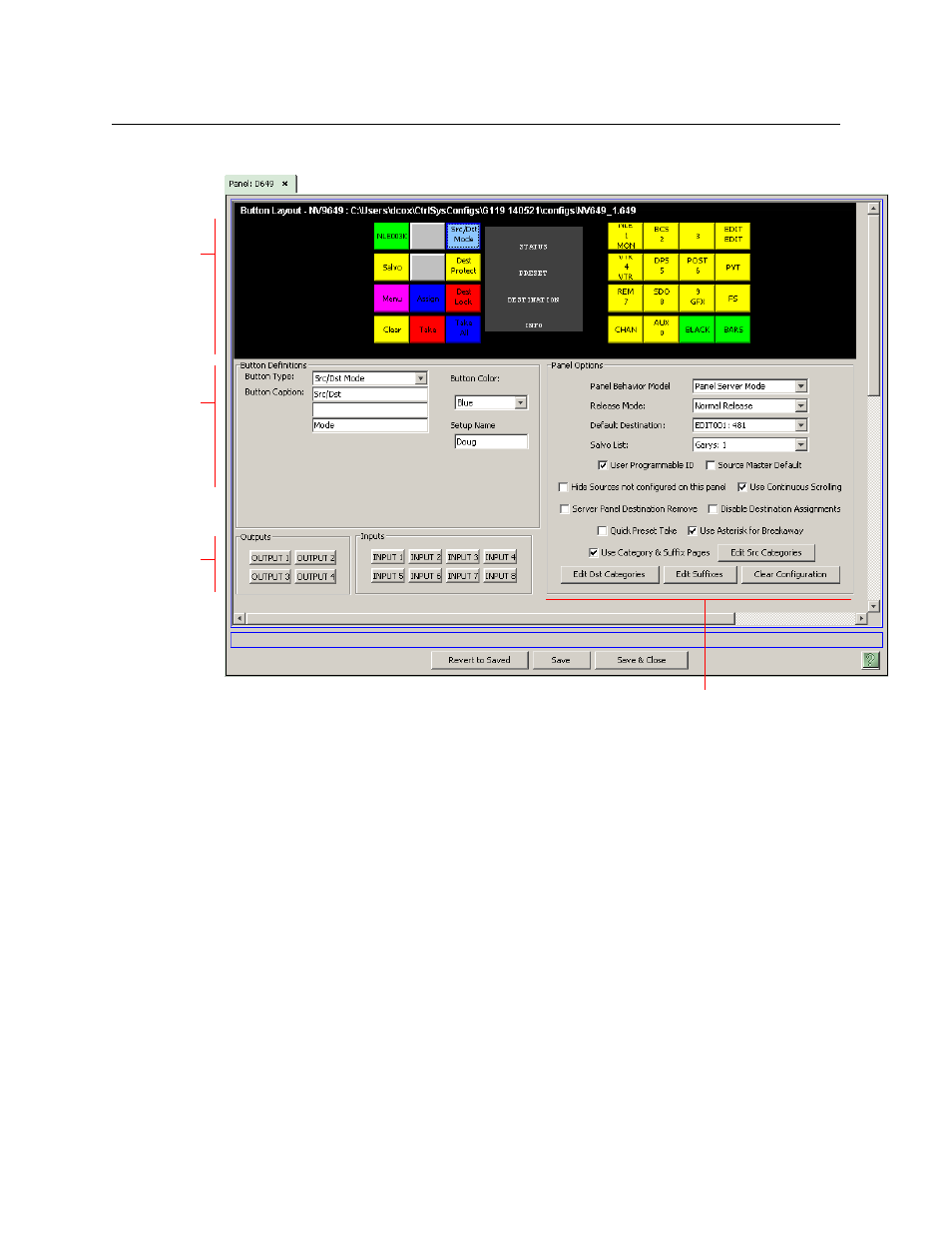Click the PVT keypad button
952x1233 pixels.
(x=732, y=267)
